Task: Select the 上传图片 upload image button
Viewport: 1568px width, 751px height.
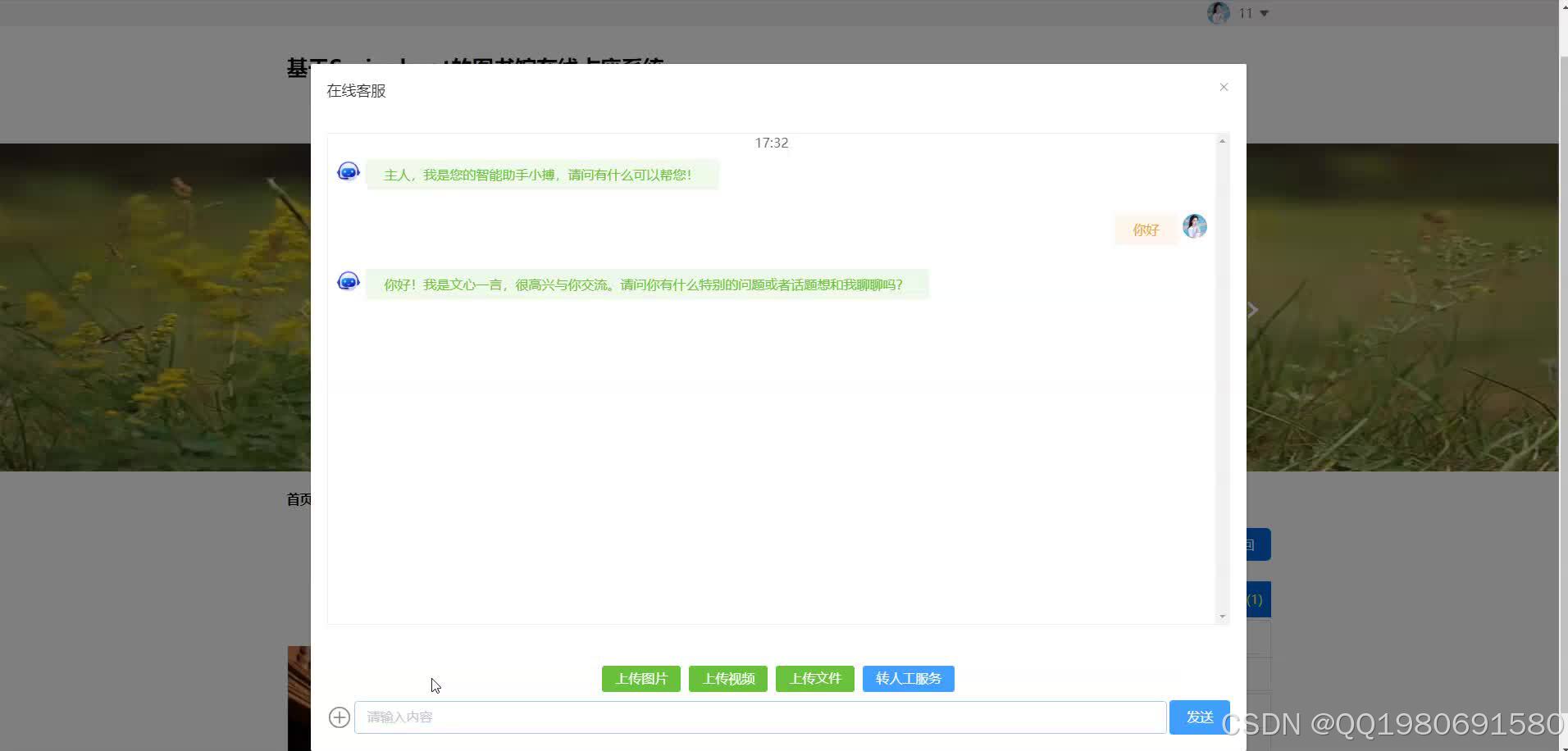Action: pyautogui.click(x=640, y=678)
